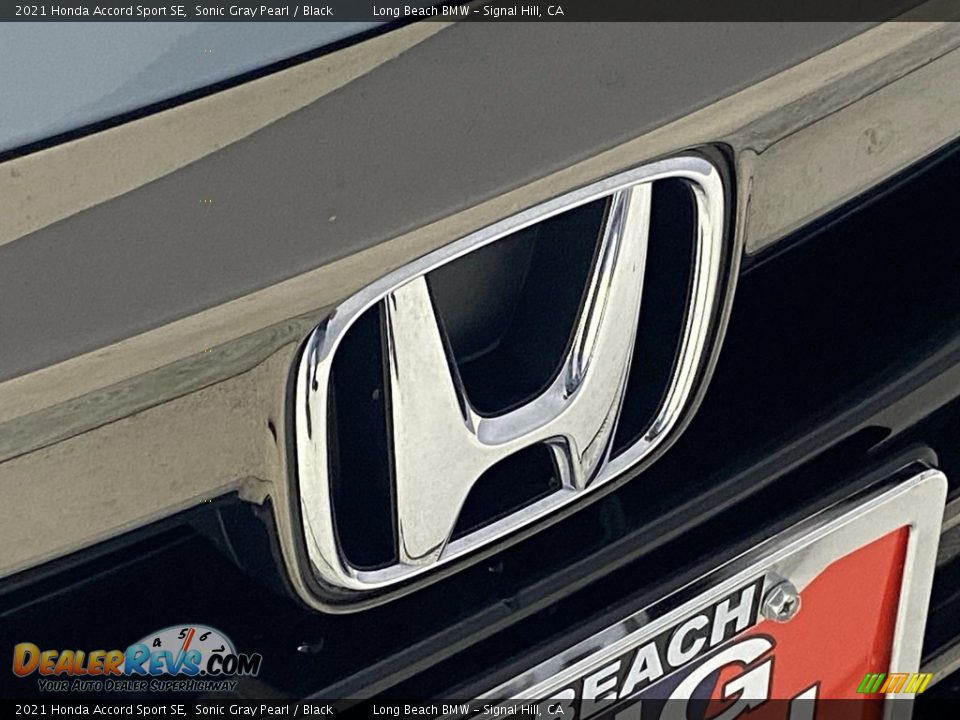Click the chrome Honda H emblem

click(x=512, y=372)
